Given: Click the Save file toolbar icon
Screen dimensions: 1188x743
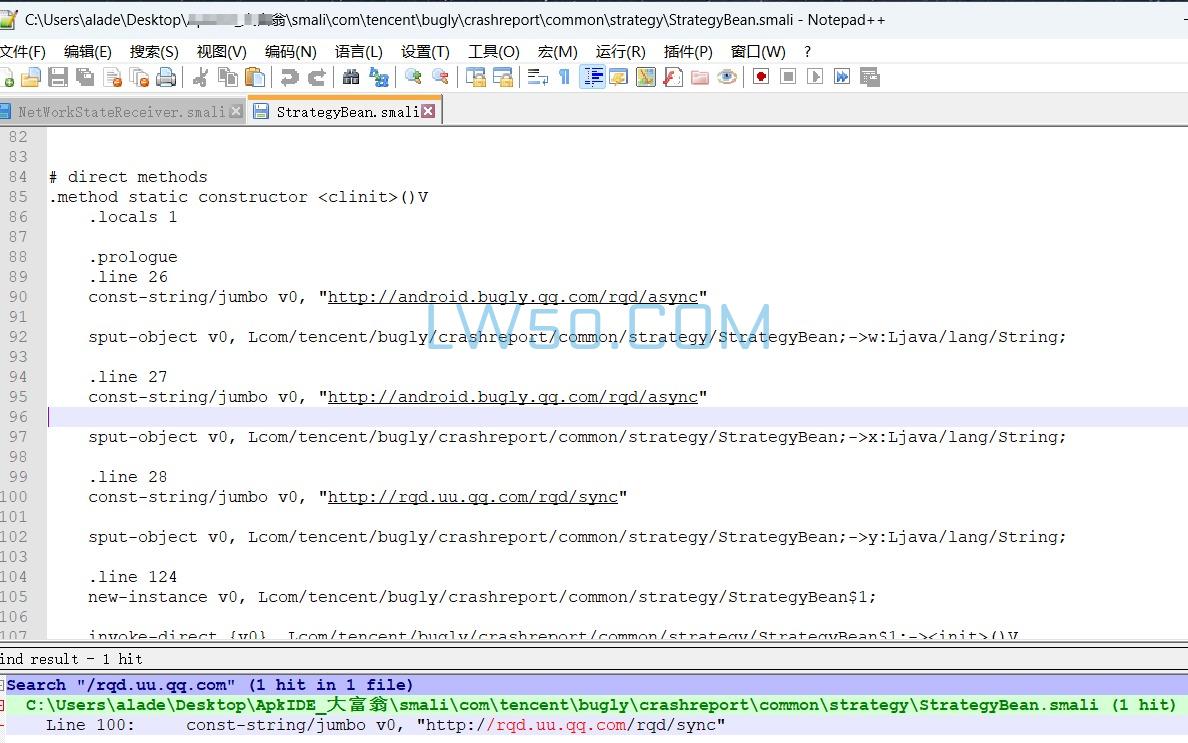Looking at the screenshot, I should tap(58, 77).
